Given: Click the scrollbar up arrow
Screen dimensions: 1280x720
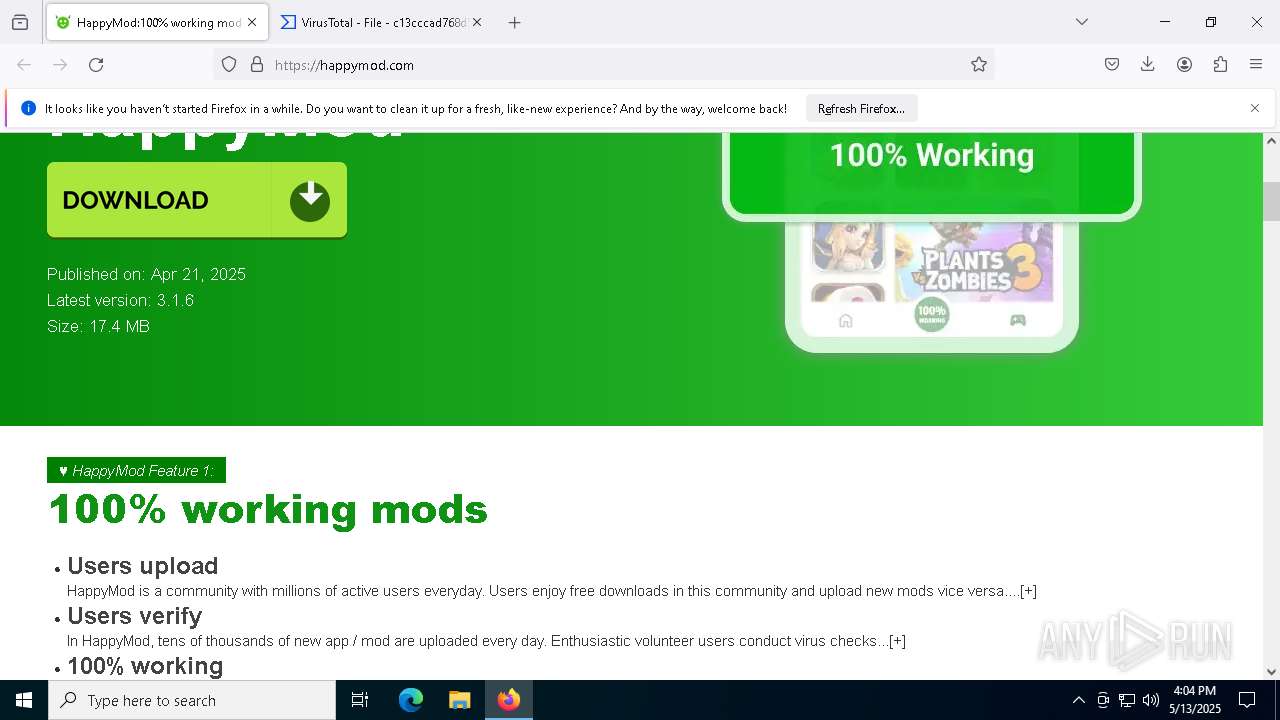Looking at the screenshot, I should 1272,141.
